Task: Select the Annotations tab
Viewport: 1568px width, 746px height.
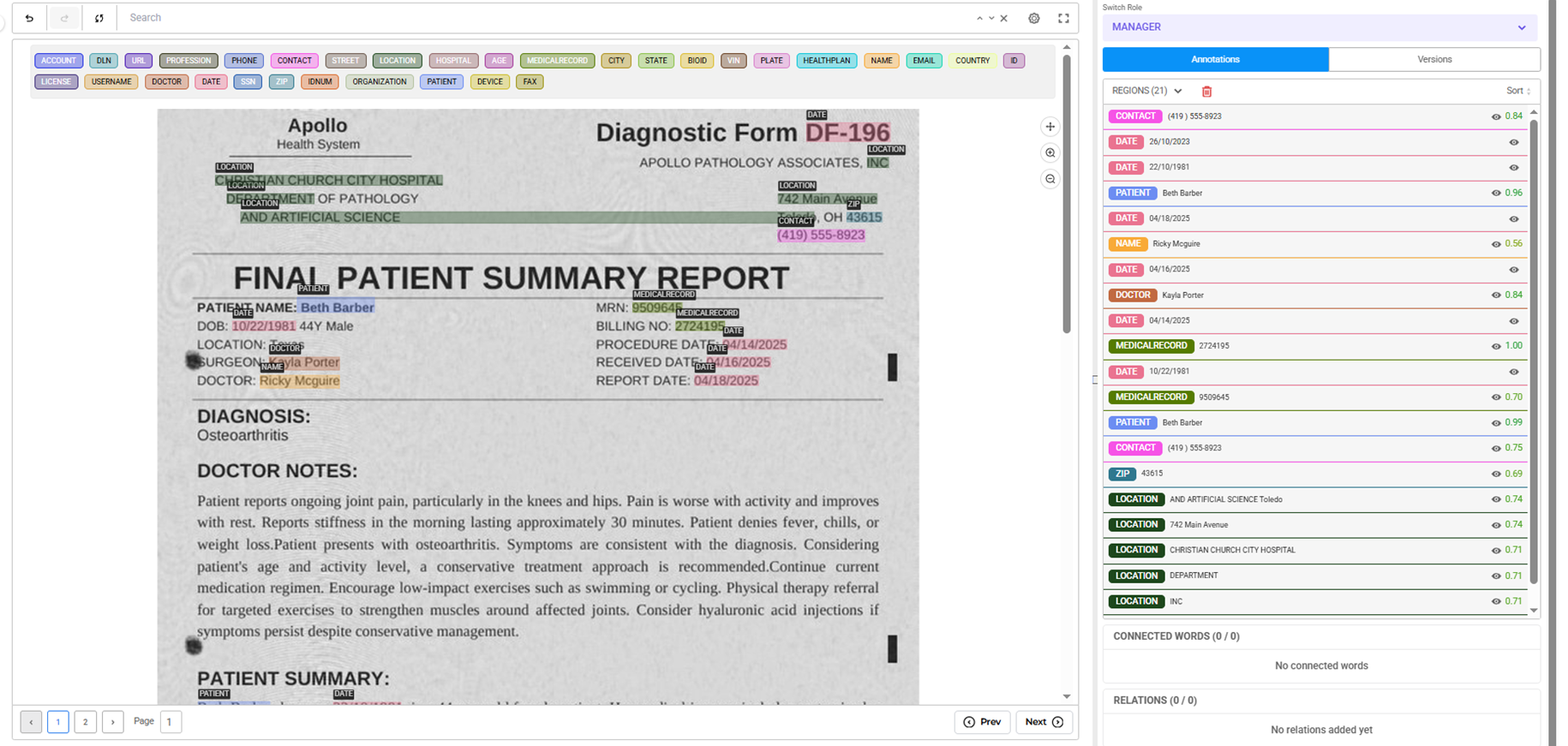Action: tap(1215, 59)
